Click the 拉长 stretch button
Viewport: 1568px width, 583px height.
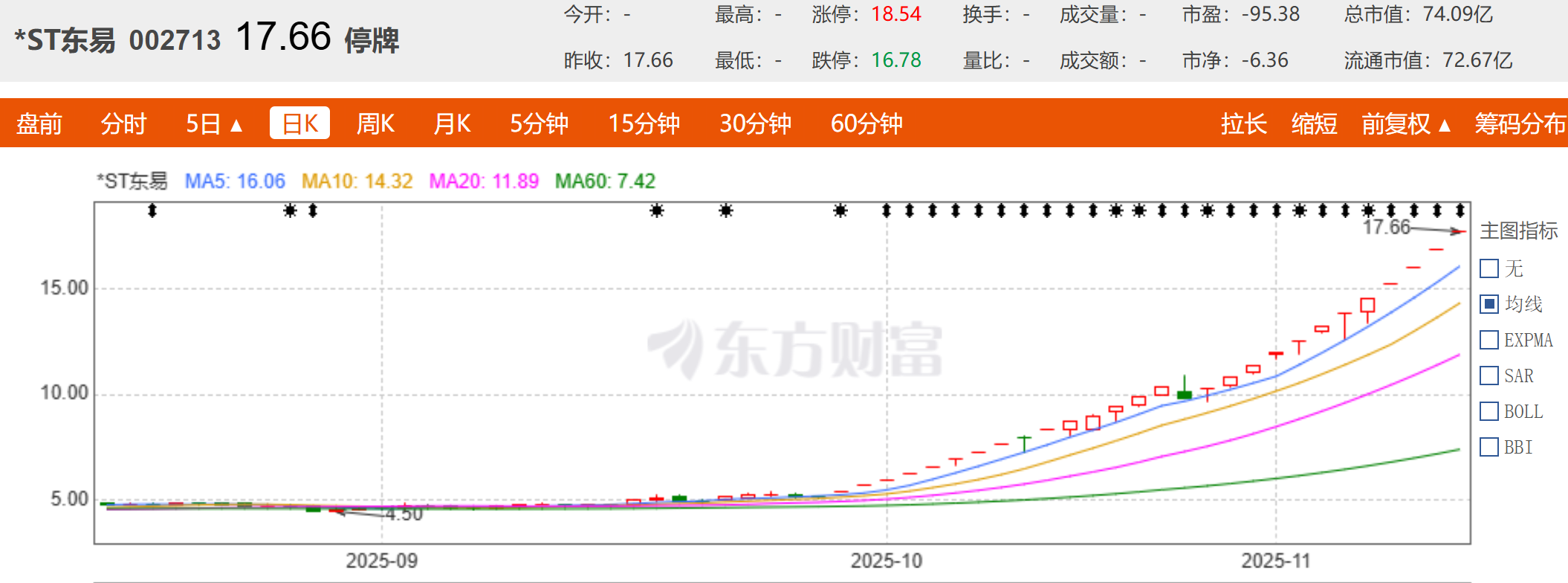[1243, 123]
